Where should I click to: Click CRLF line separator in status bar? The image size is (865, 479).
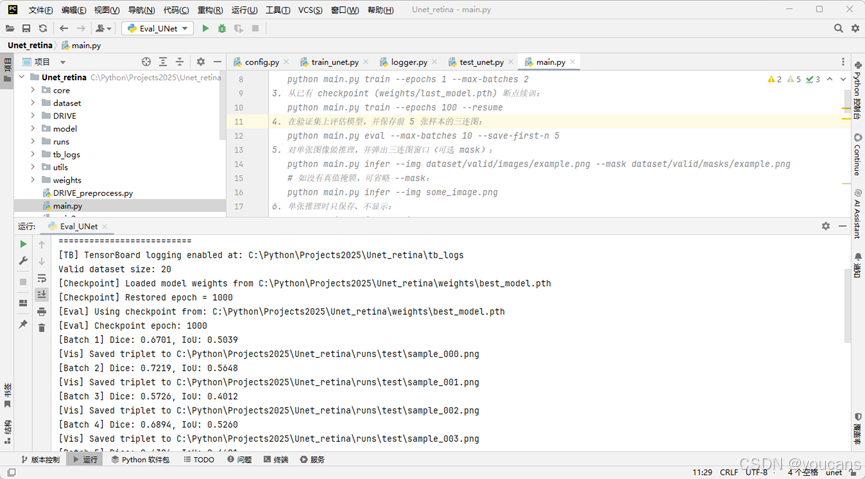729,472
